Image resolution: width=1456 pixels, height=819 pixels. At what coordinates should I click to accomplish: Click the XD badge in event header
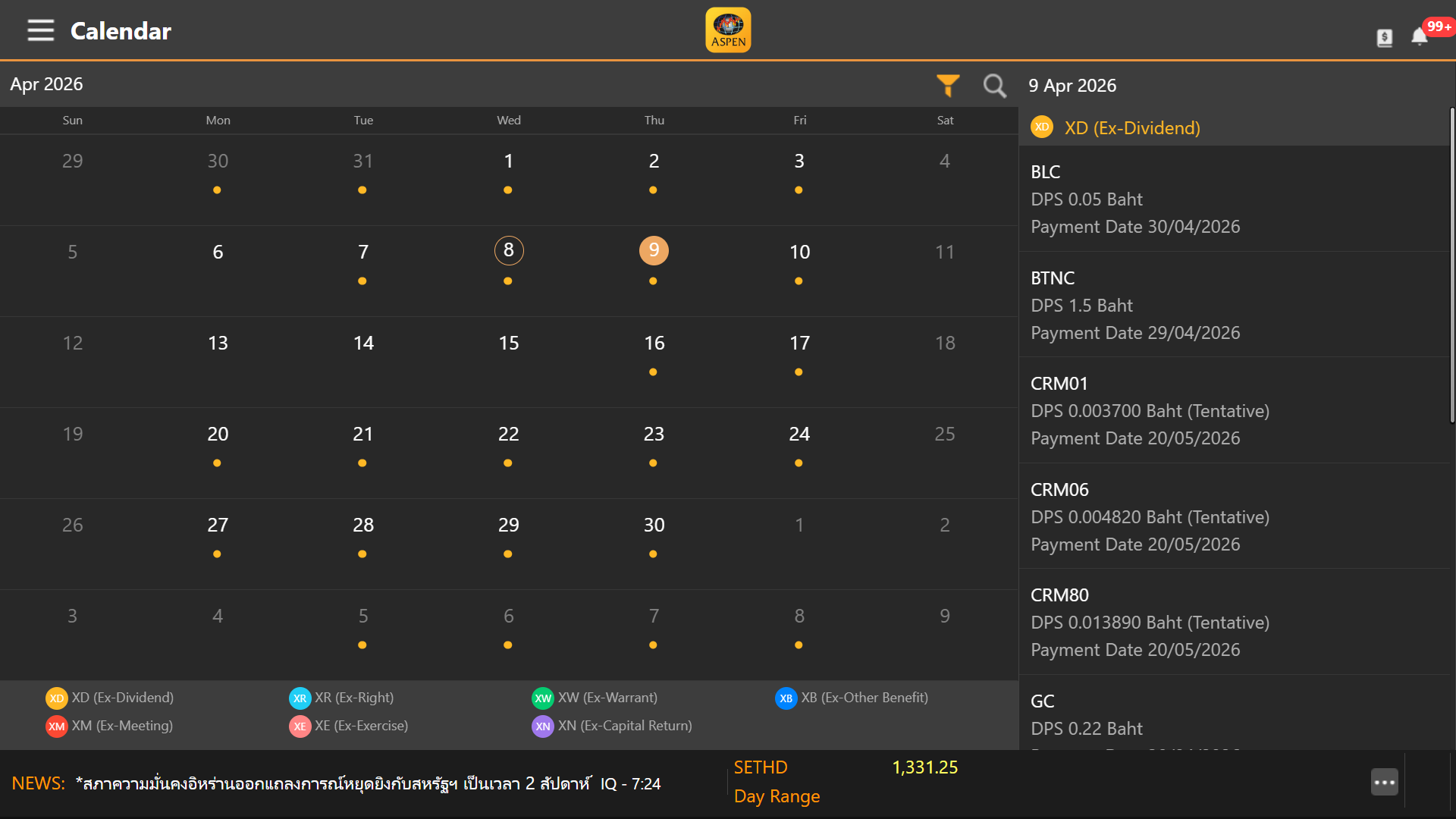pyautogui.click(x=1042, y=127)
